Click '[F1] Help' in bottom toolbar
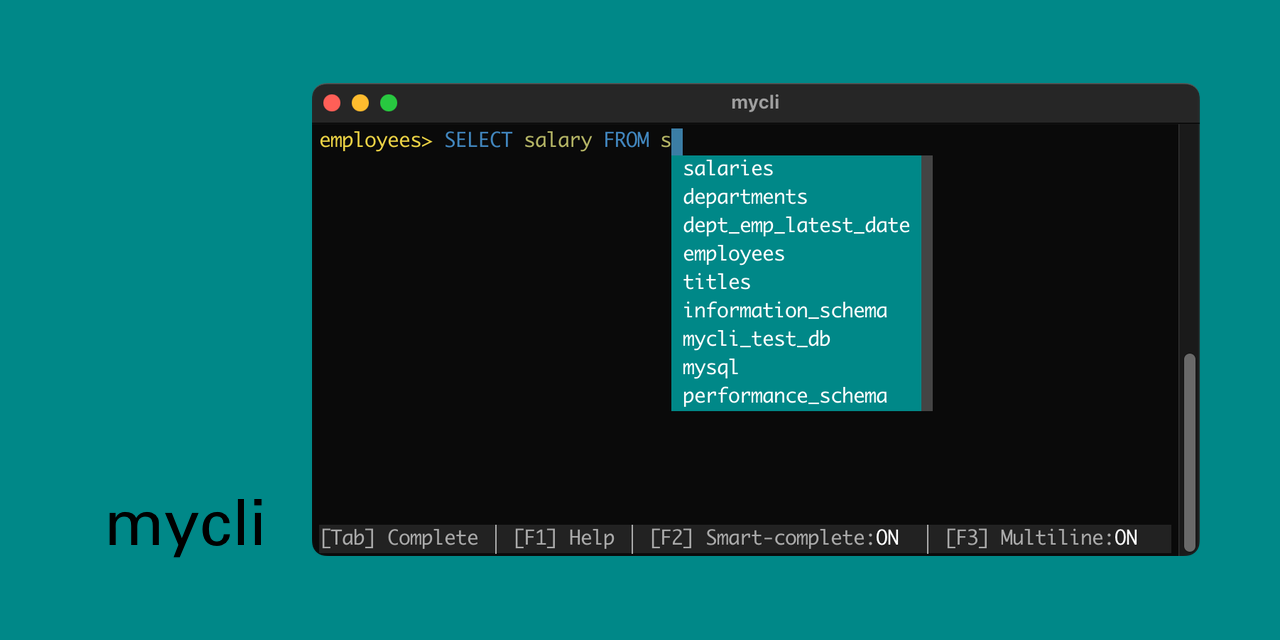Screen dimensions: 1280x640 [564, 538]
